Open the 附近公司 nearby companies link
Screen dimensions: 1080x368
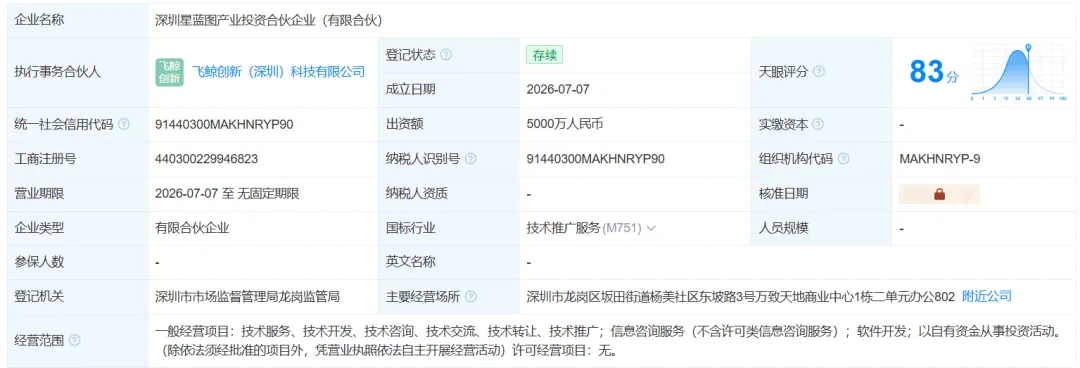[x=987, y=296]
